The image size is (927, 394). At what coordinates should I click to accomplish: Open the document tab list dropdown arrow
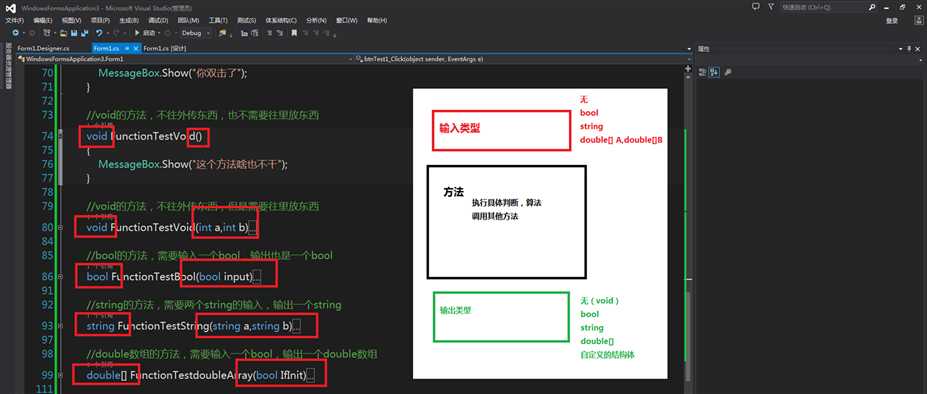point(689,49)
